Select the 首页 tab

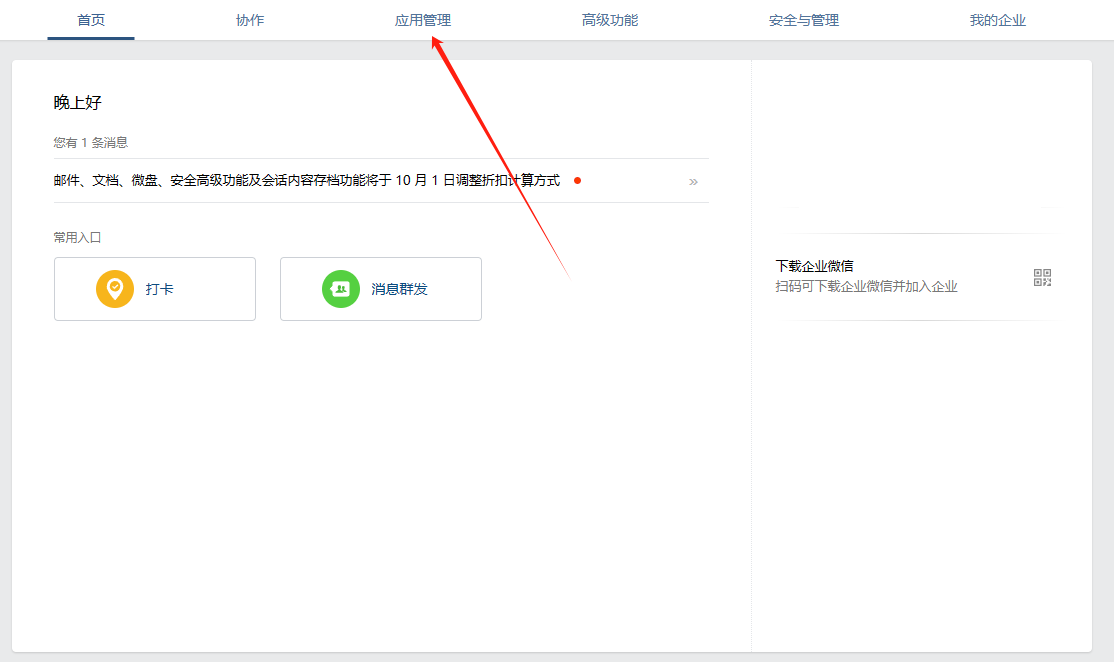(90, 19)
